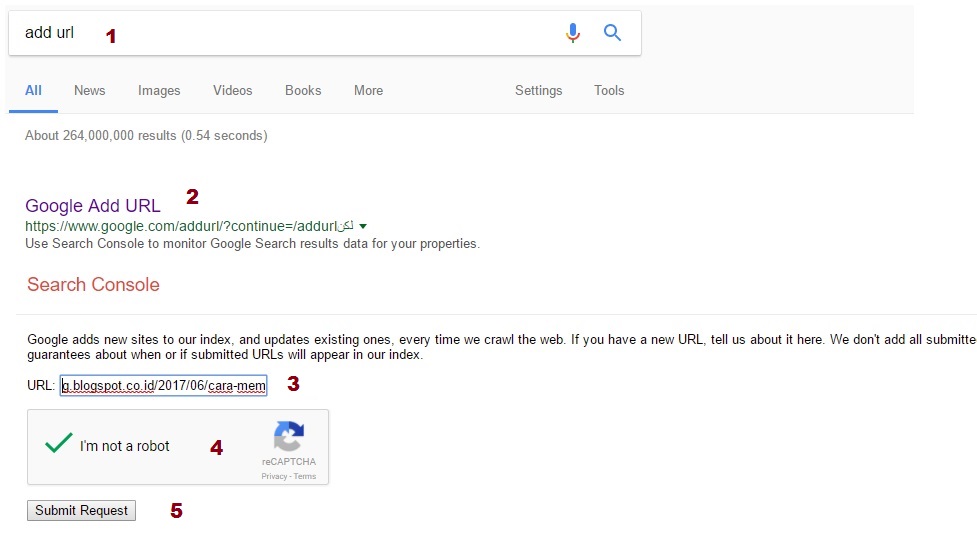This screenshot has width=977, height=543.
Task: Click the Search Console heading
Action: 93,284
